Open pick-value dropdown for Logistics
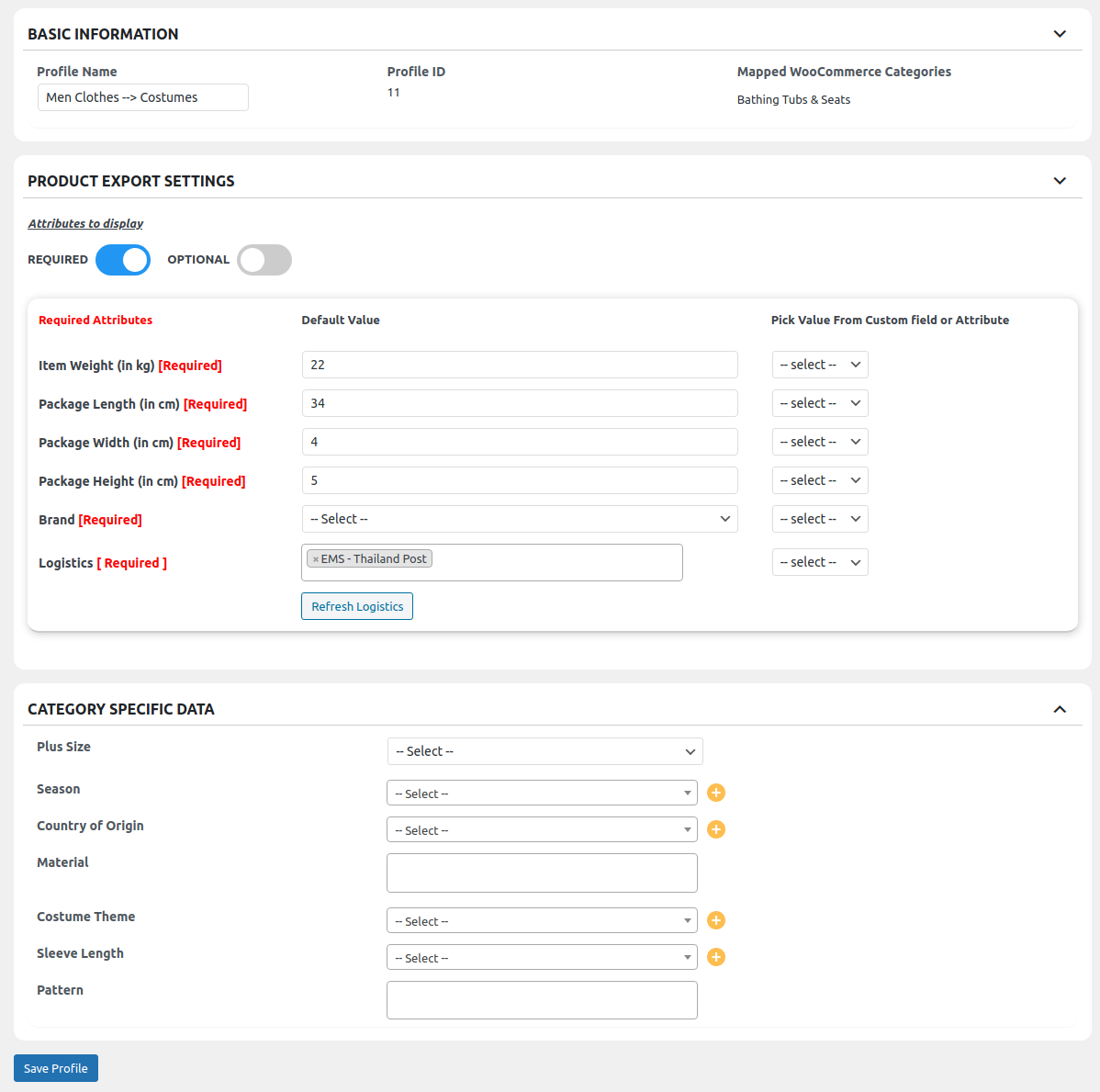The width and height of the screenshot is (1100, 1092). tap(819, 561)
